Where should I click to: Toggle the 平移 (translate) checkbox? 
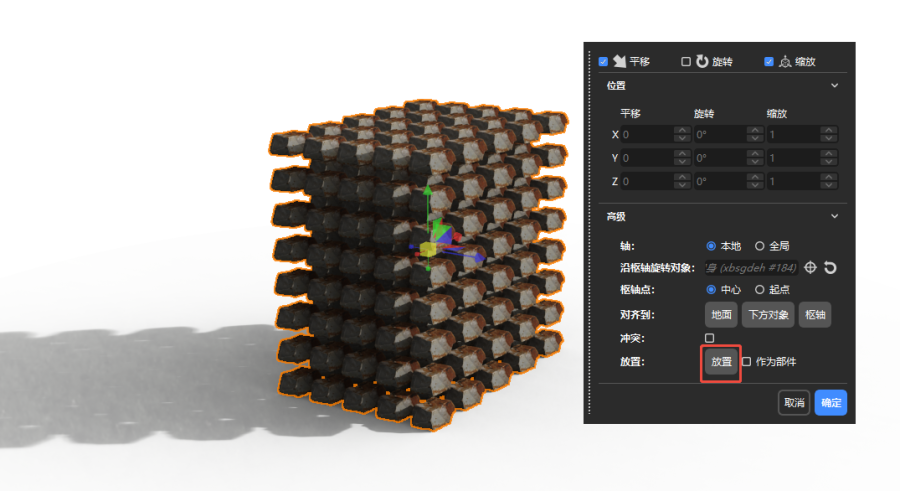tap(604, 62)
